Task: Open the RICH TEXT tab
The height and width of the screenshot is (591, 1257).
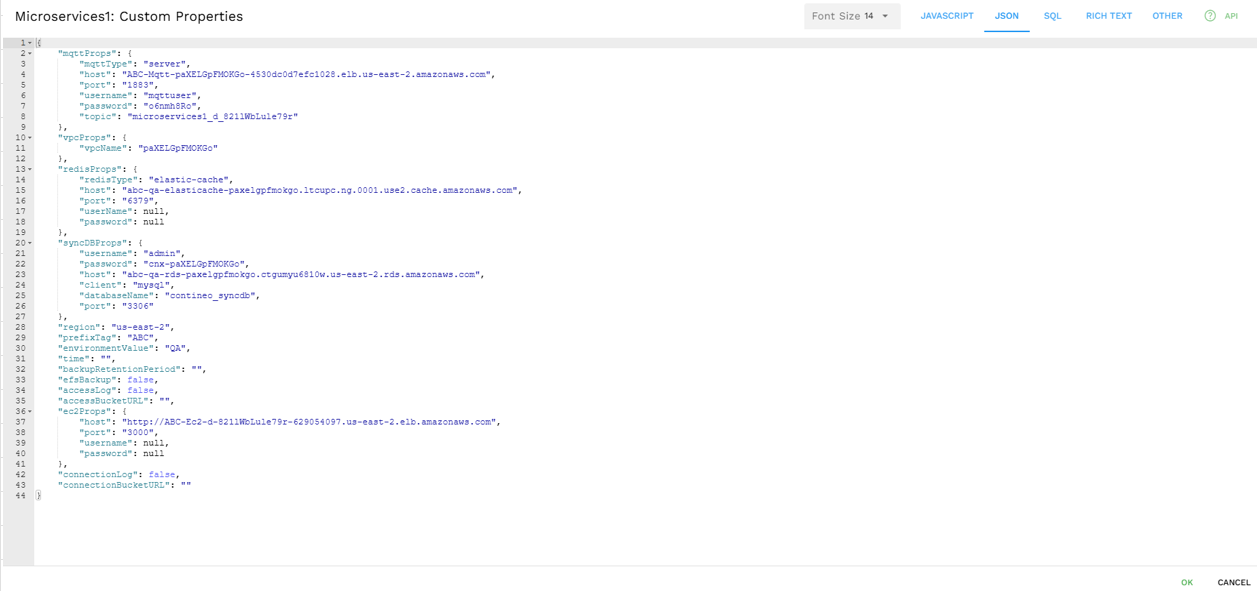Action: point(1108,16)
